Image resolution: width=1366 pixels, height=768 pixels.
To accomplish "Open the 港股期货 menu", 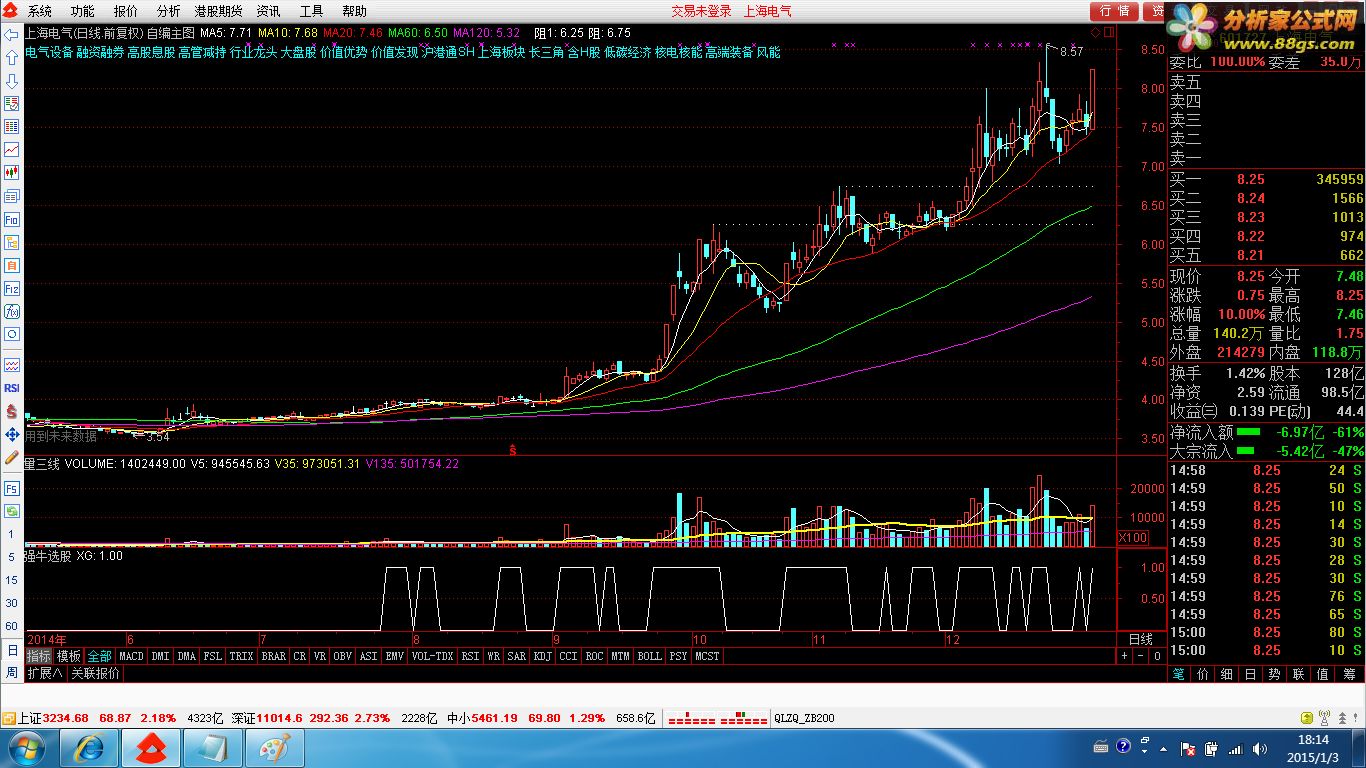I will (219, 11).
